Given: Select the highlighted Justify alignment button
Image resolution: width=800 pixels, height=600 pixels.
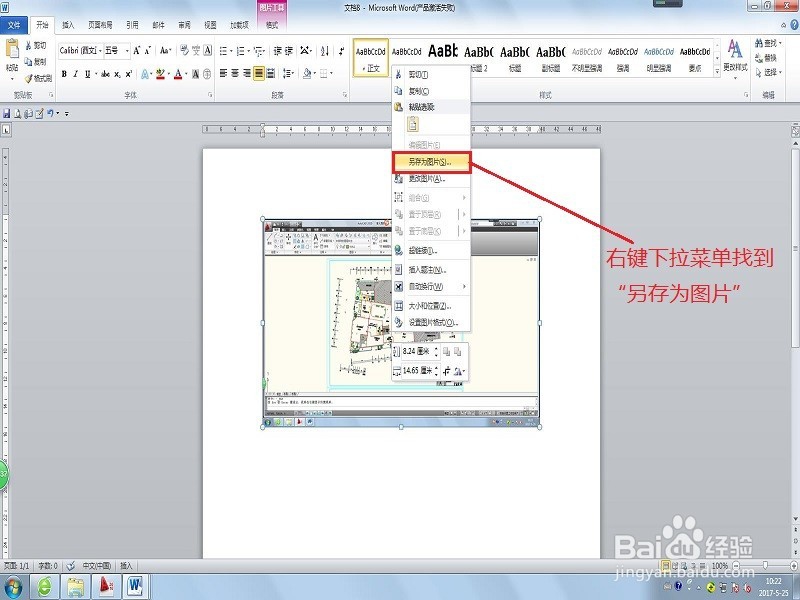Looking at the screenshot, I should point(259,74).
